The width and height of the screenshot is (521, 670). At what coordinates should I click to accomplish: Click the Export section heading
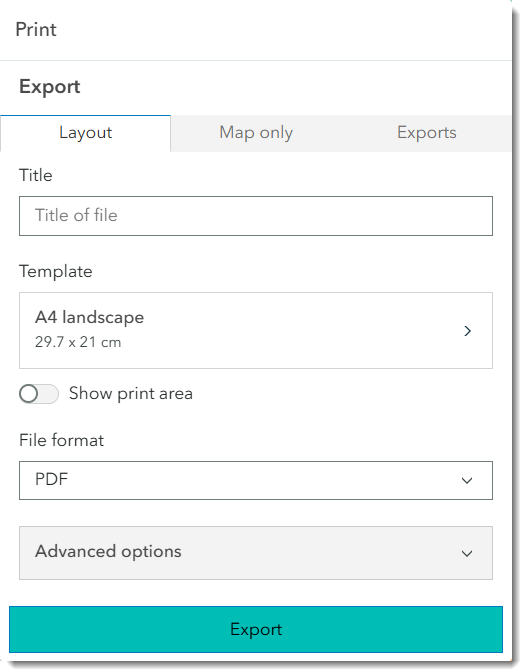click(x=50, y=87)
